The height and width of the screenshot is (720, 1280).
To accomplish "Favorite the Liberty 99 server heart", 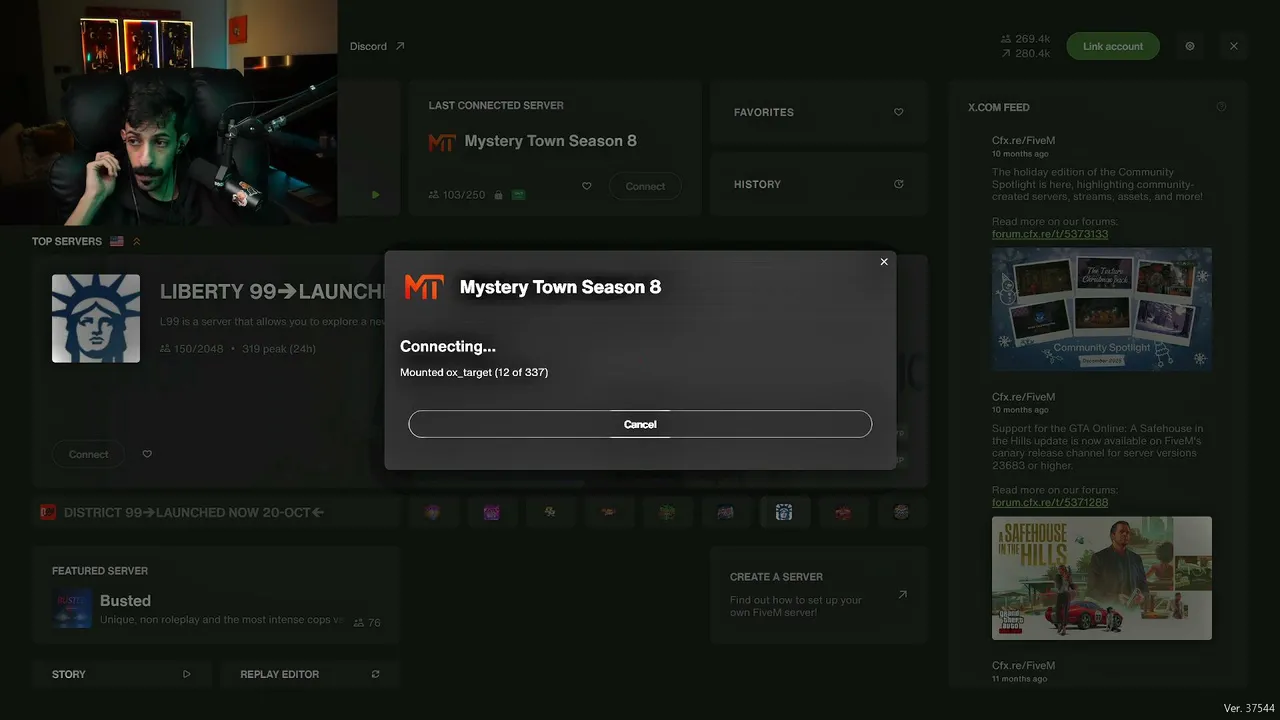I will click(147, 454).
